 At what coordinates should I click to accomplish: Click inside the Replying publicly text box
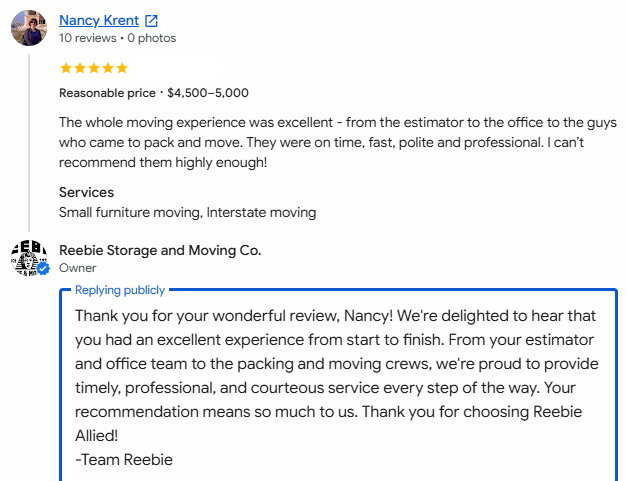[x=338, y=384]
